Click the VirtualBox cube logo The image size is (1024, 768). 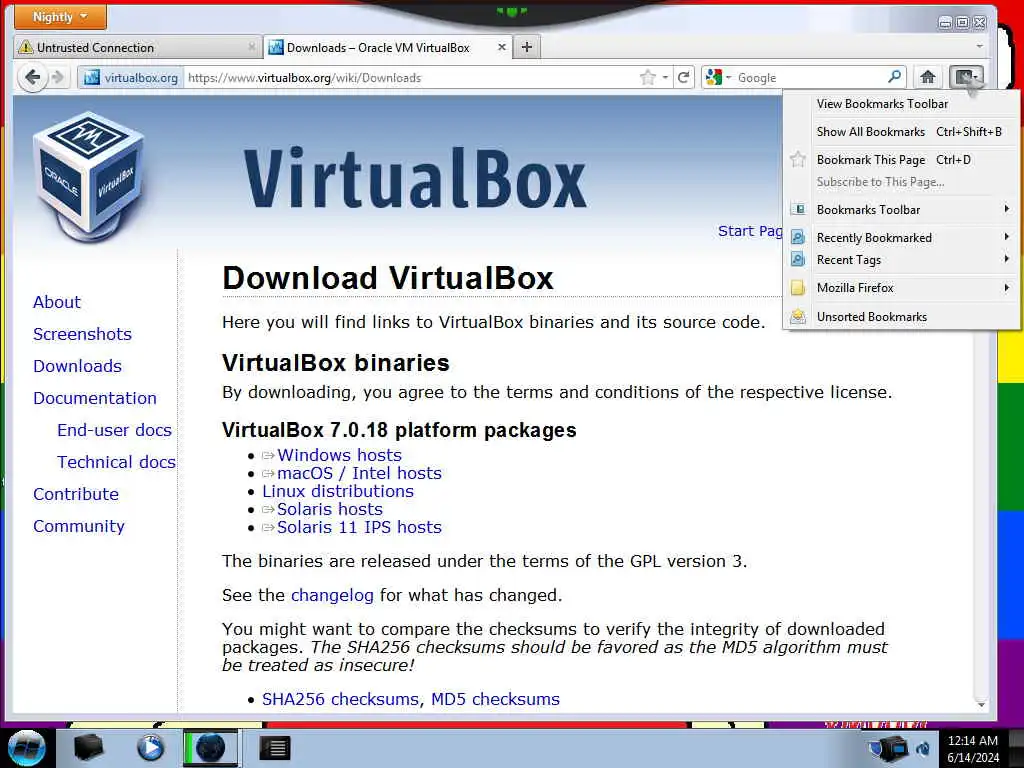tap(89, 175)
